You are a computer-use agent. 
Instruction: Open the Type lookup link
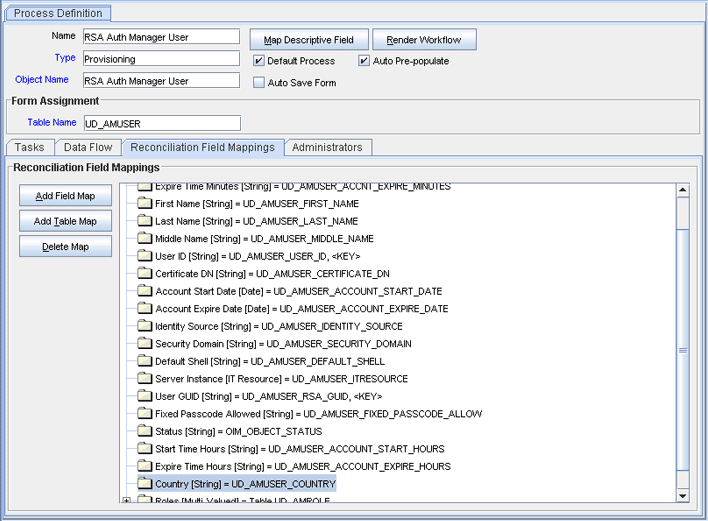pyautogui.click(x=65, y=58)
